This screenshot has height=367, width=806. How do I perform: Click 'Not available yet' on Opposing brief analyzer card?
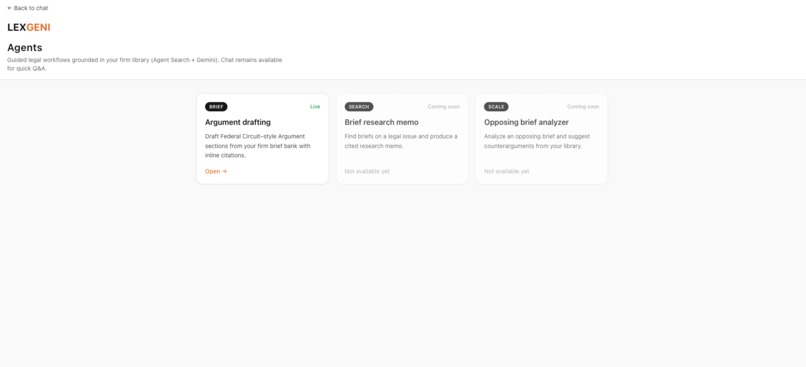pyautogui.click(x=506, y=171)
